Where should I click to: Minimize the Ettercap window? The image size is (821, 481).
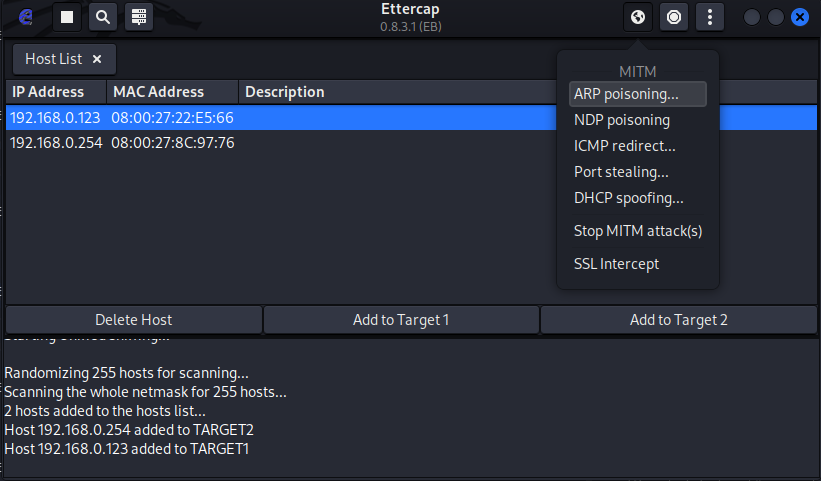pyautogui.click(x=752, y=17)
